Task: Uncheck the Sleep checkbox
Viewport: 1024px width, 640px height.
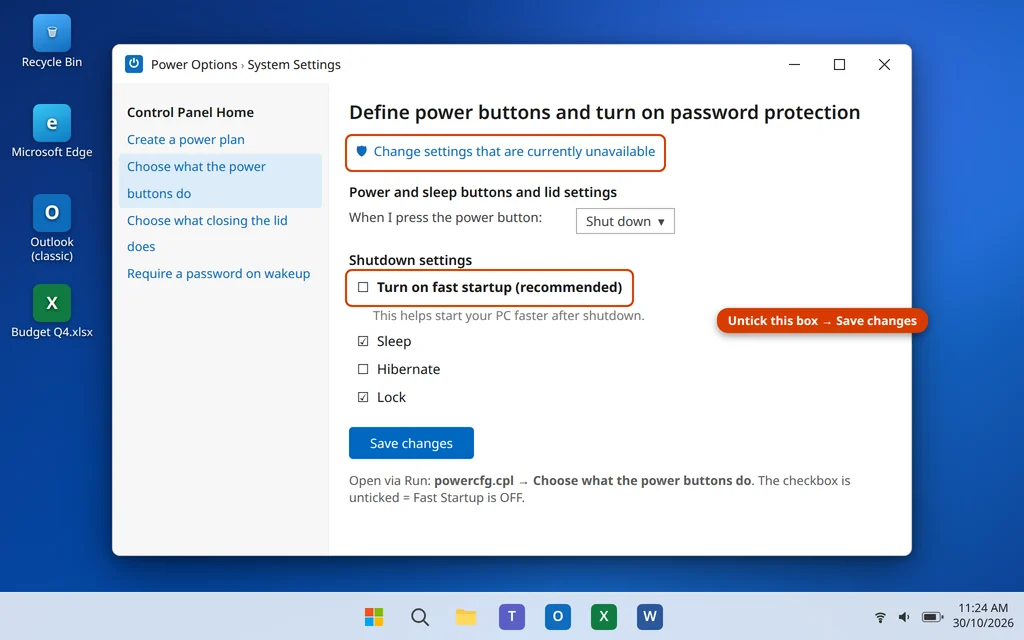Action: point(363,342)
